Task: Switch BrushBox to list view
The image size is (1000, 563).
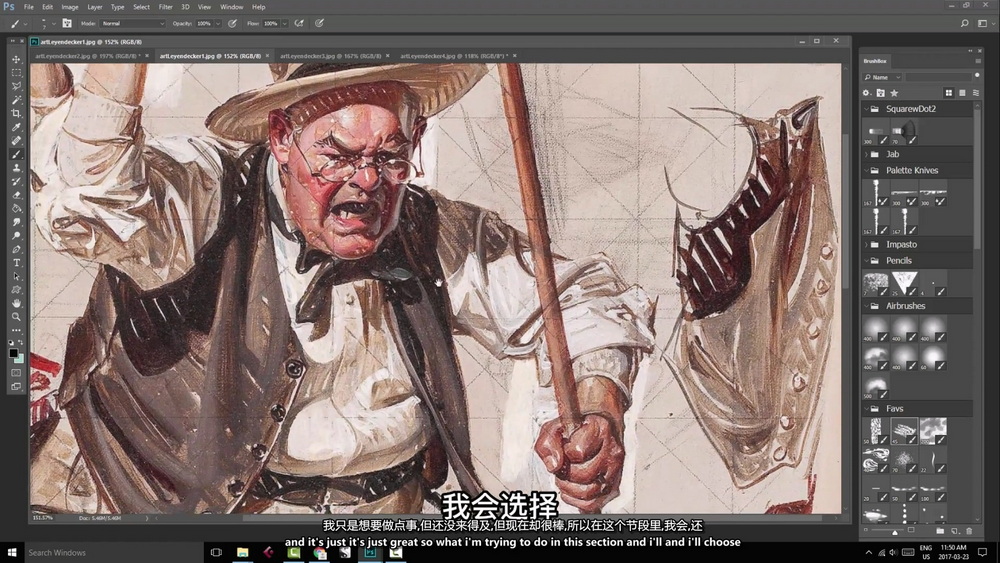Action: pyautogui.click(x=962, y=93)
